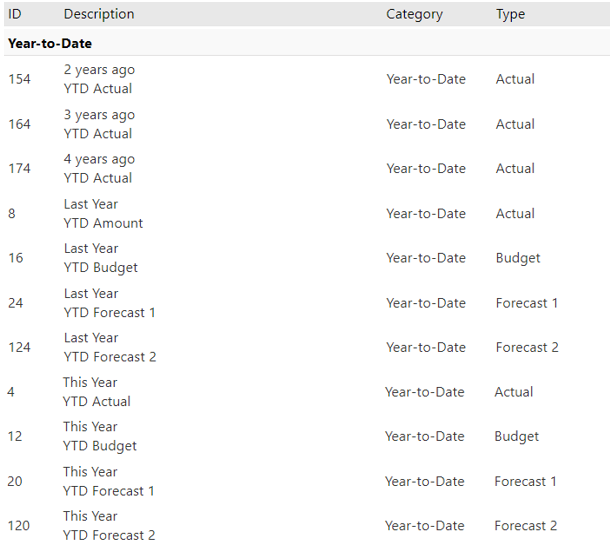Click Year-to-Date category in row 20
The width and height of the screenshot is (613, 548).
[x=424, y=481]
